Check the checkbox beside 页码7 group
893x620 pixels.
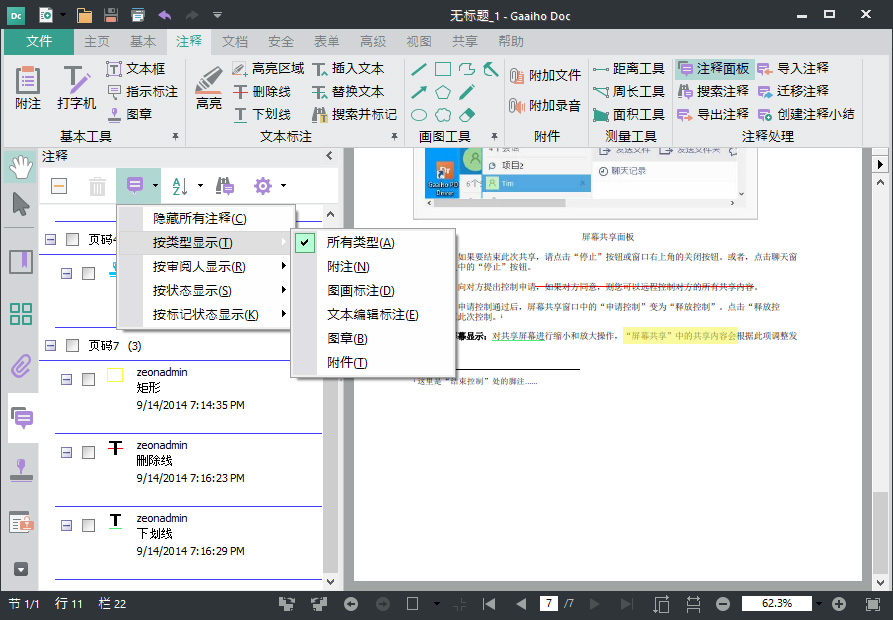(x=72, y=346)
